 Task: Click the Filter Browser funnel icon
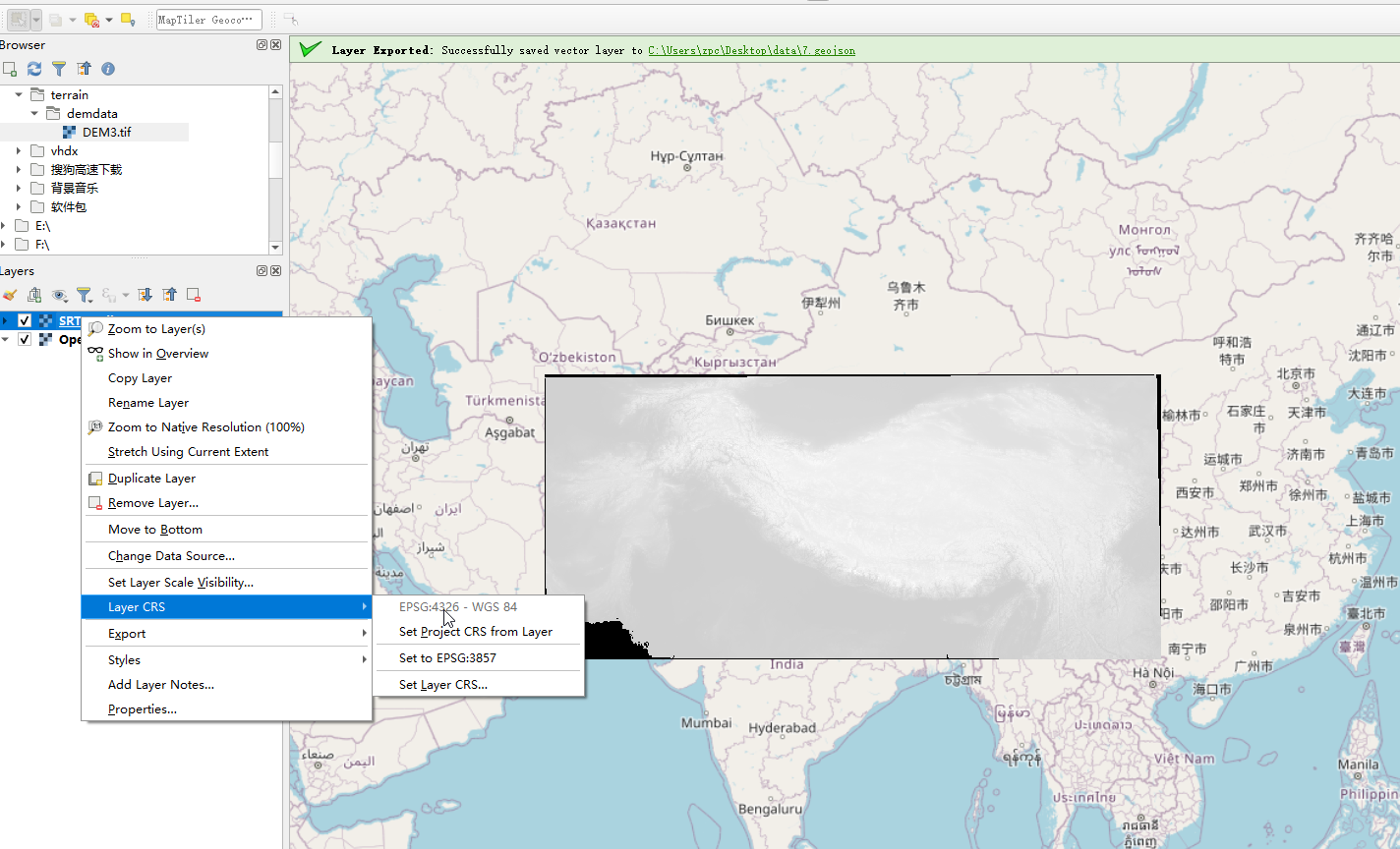[59, 69]
